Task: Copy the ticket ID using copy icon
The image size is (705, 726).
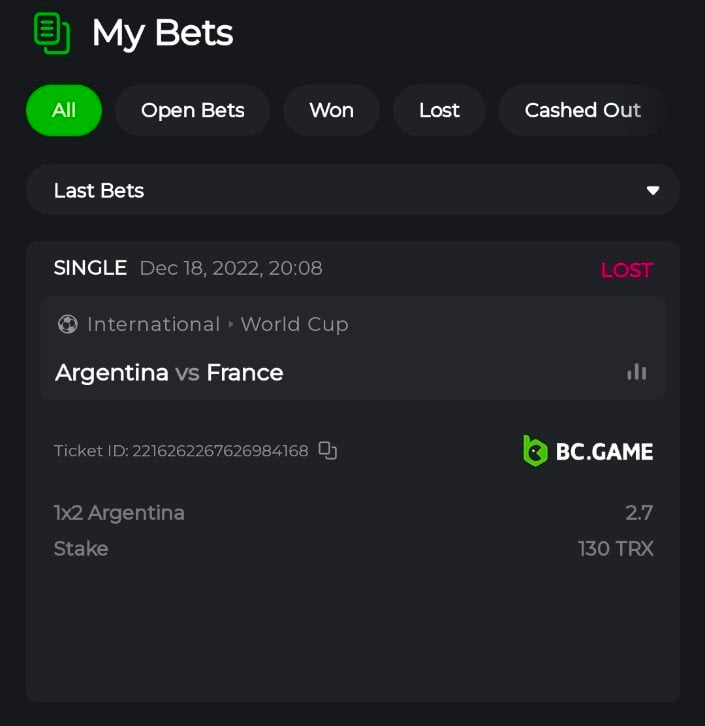Action: click(328, 451)
